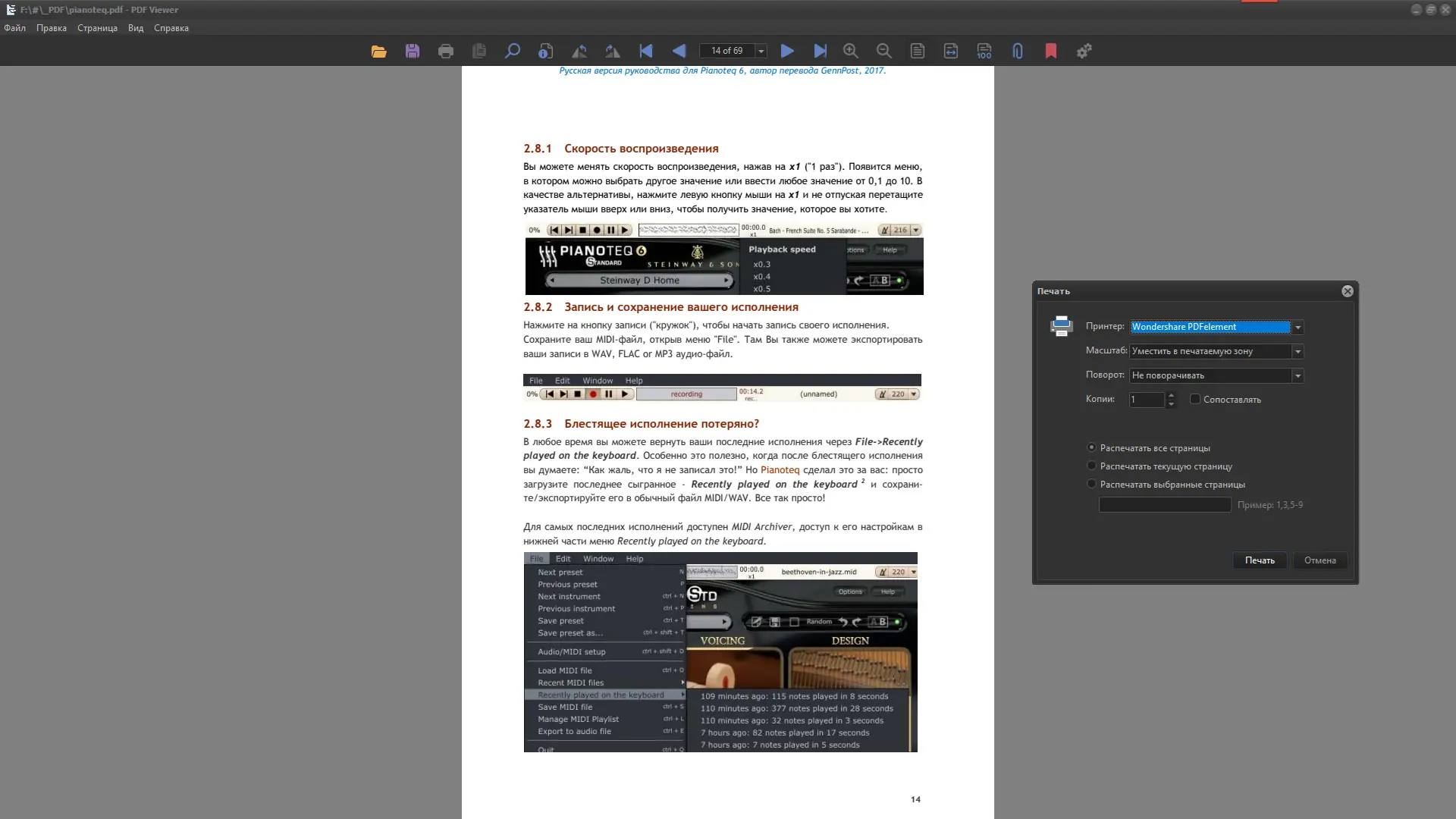Image resolution: width=1456 pixels, height=819 pixels.
Task: Choose 'Распечатать выбранные страницы' option
Action: coord(1092,483)
